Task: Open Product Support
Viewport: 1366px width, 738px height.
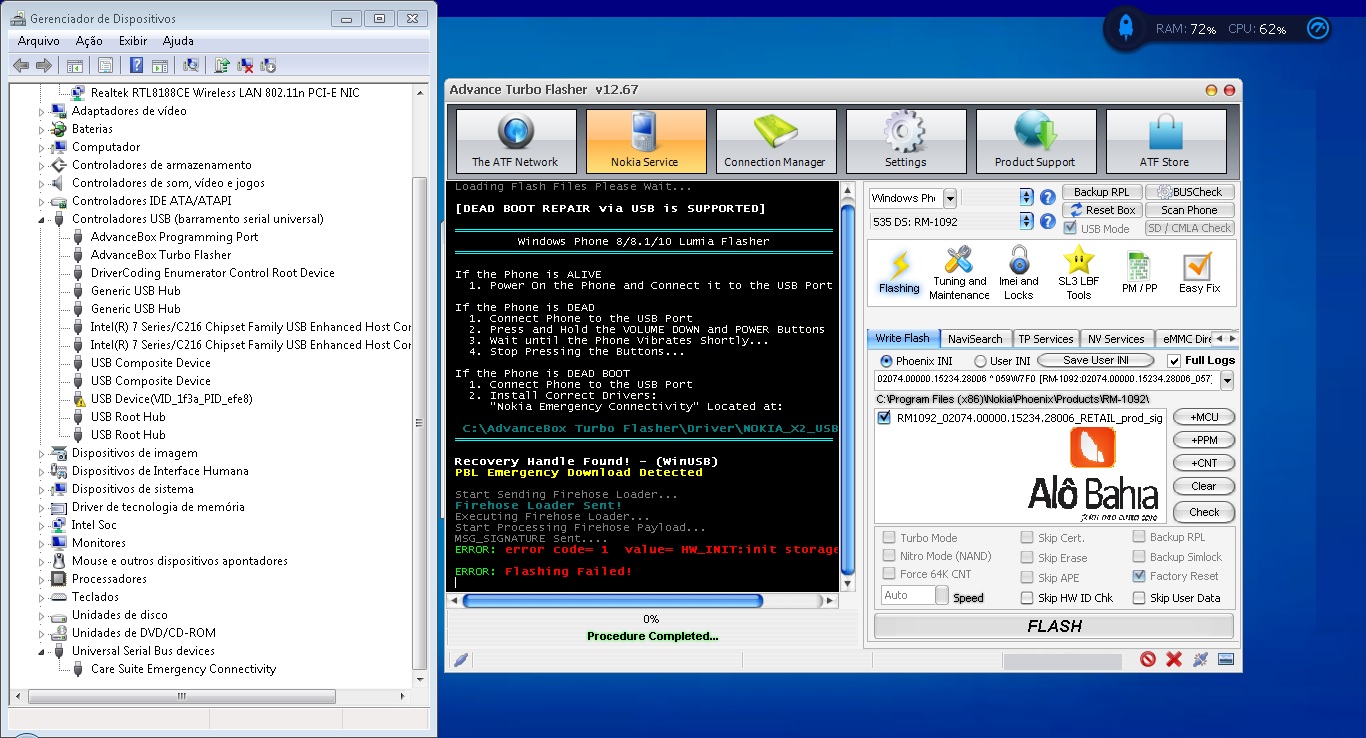Action: click(1036, 141)
